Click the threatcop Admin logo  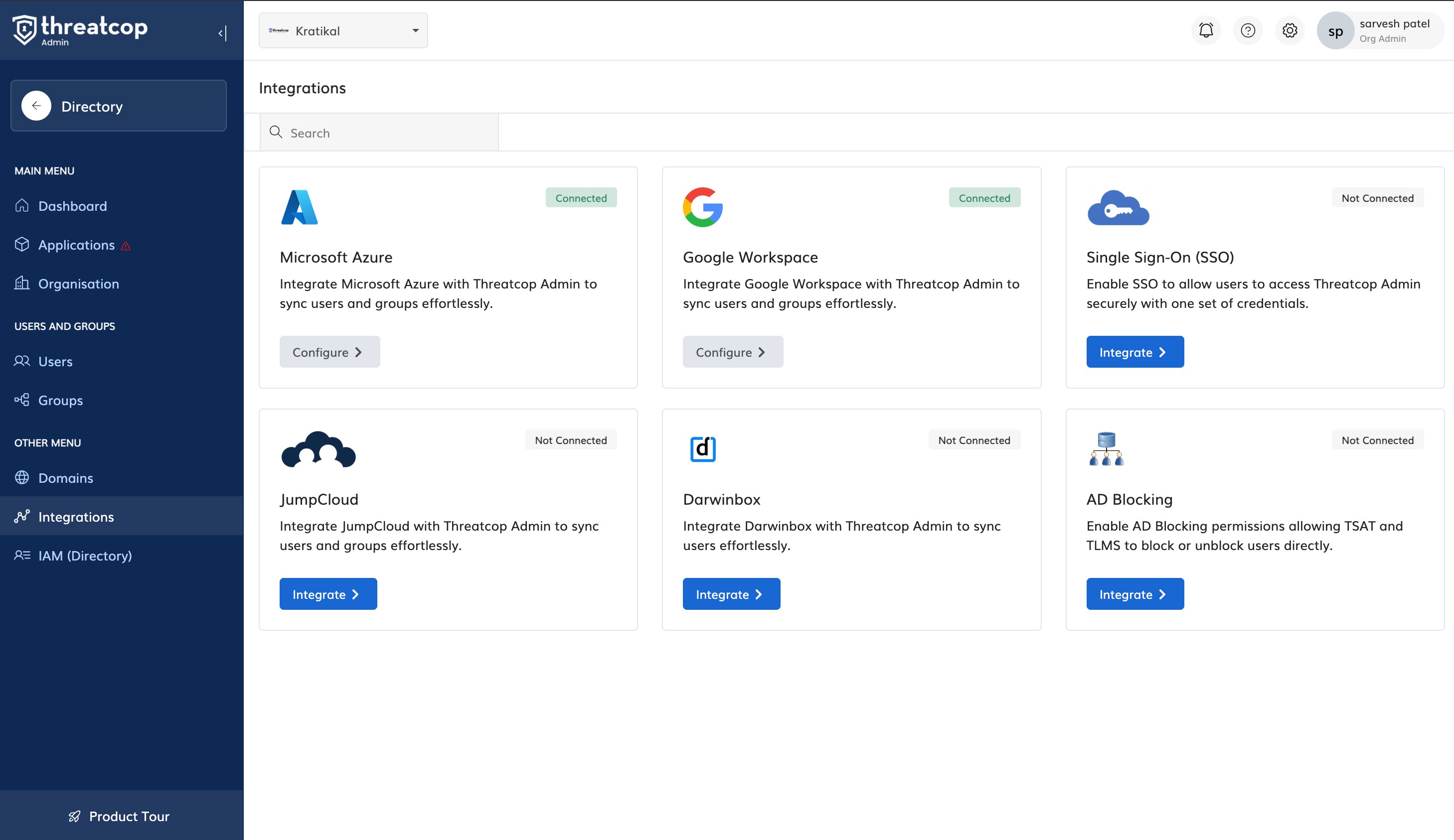80,30
